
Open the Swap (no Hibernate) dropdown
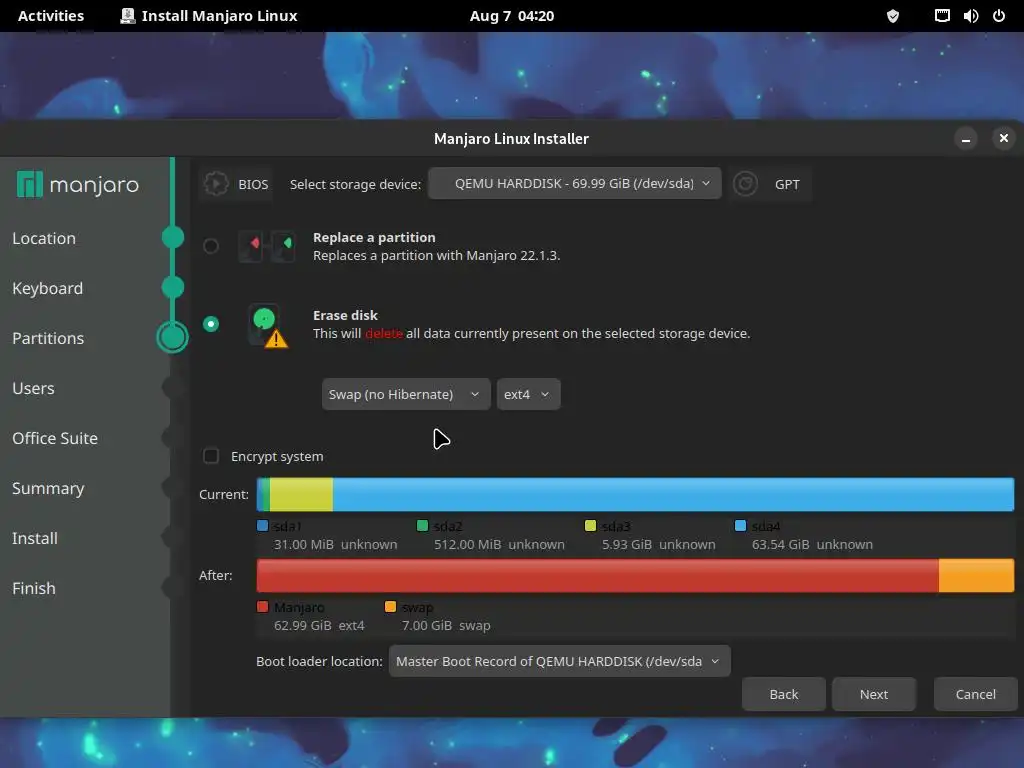pos(406,394)
